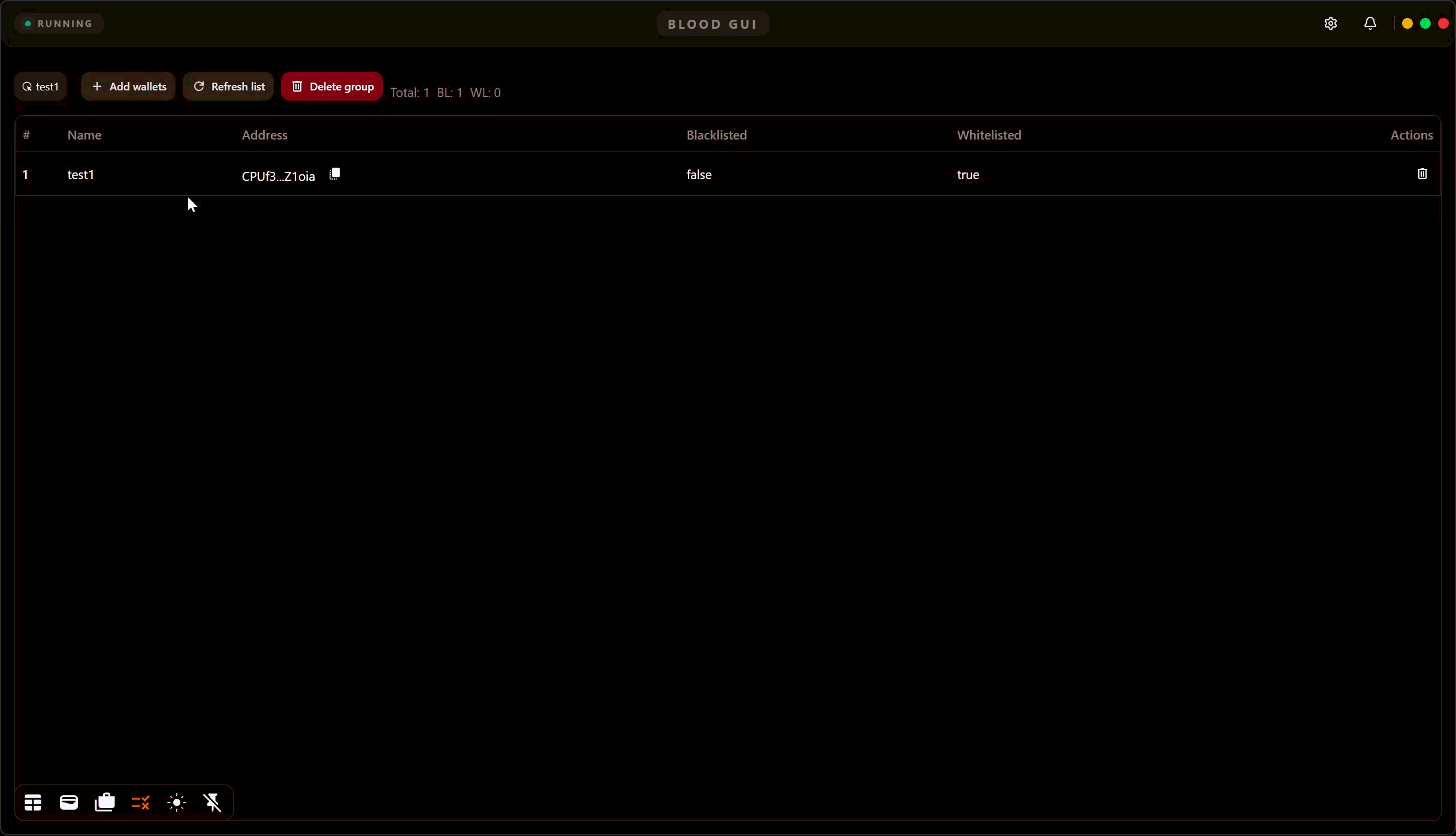
Task: Click the Whitelisted column header
Action: click(989, 135)
